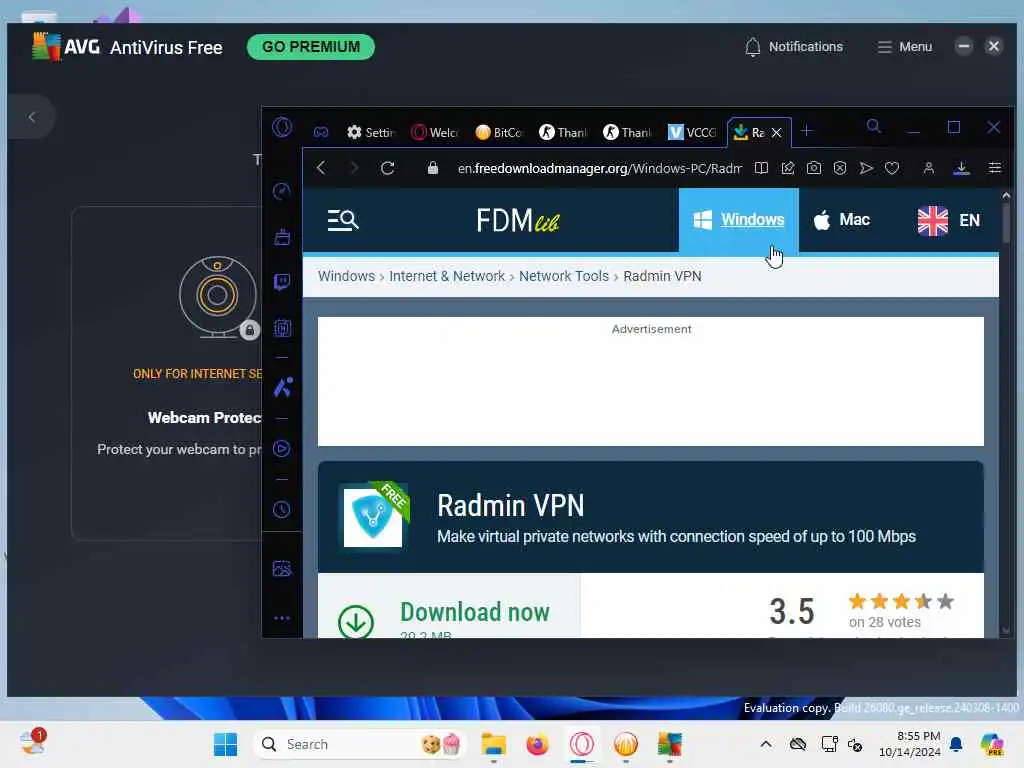Open the browser downloads icon
This screenshot has width=1024, height=768.
click(x=961, y=168)
